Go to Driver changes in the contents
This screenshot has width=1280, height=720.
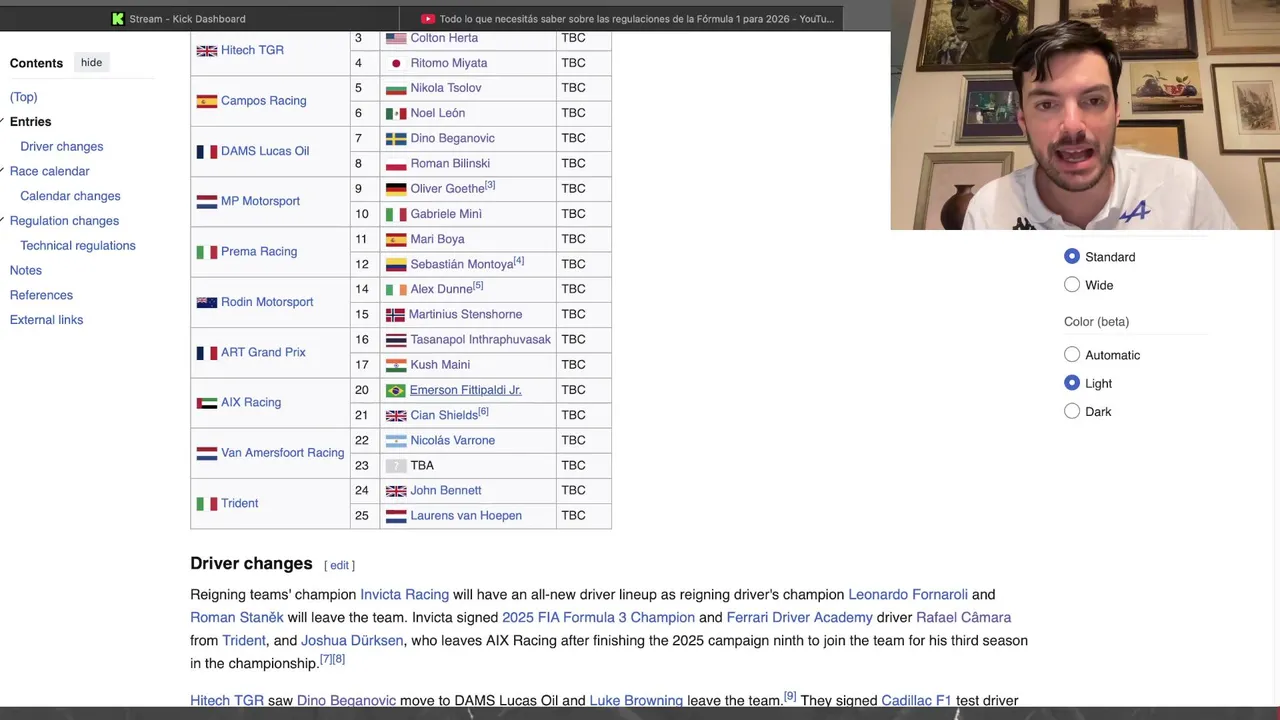point(61,147)
